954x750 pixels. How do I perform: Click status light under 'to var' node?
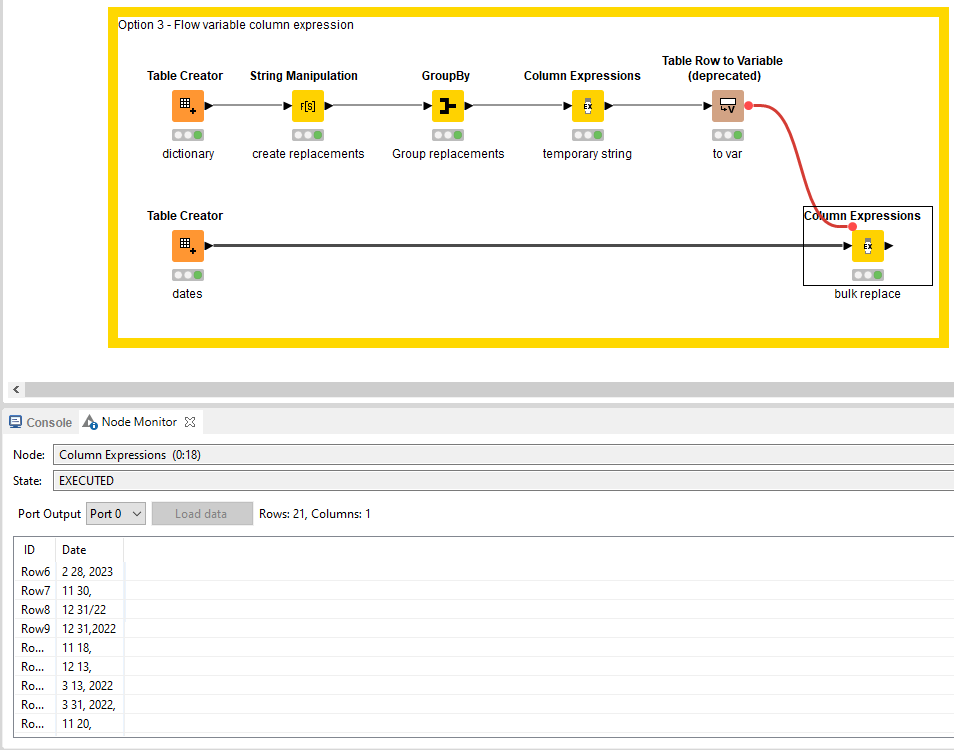point(728,135)
